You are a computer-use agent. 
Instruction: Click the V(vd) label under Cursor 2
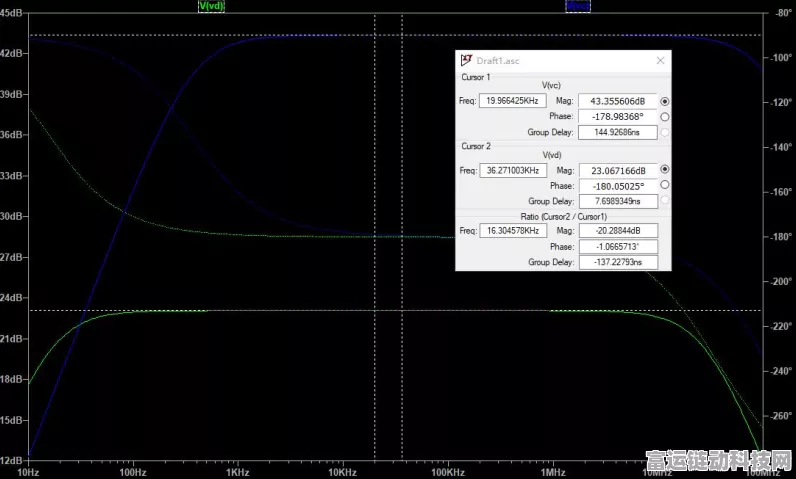point(552,155)
